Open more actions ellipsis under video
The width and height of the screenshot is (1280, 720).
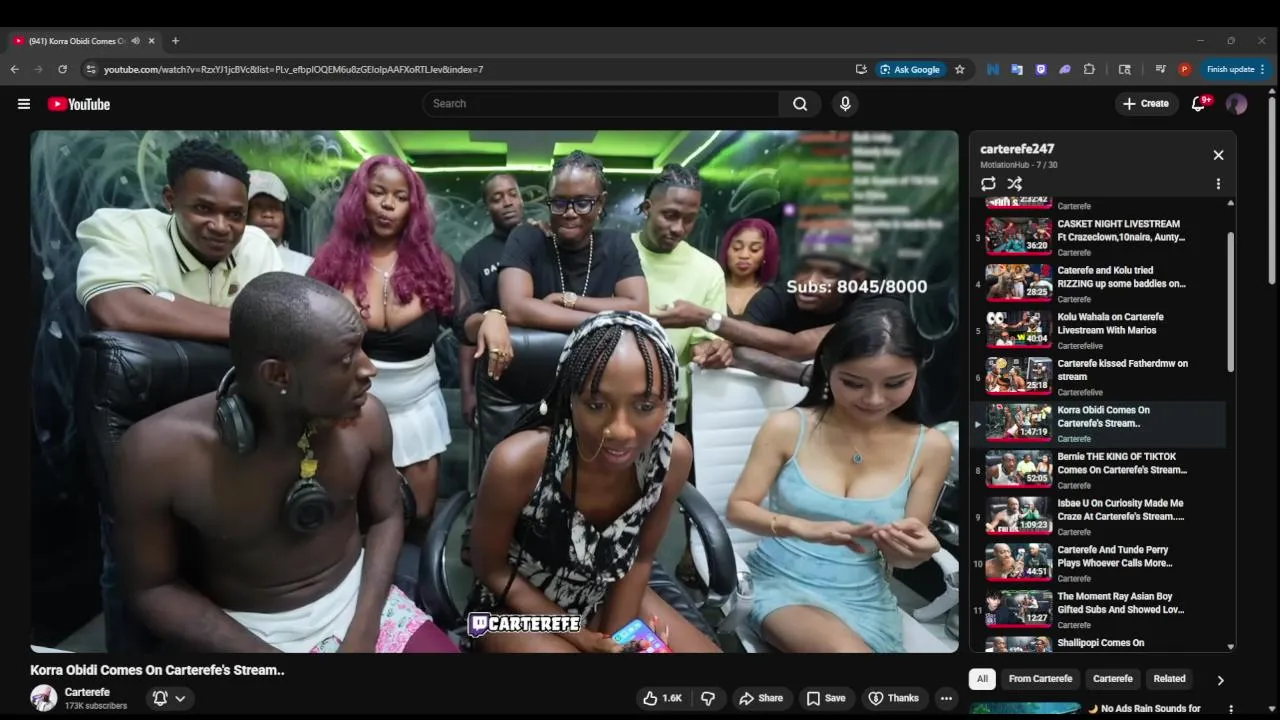tap(946, 698)
